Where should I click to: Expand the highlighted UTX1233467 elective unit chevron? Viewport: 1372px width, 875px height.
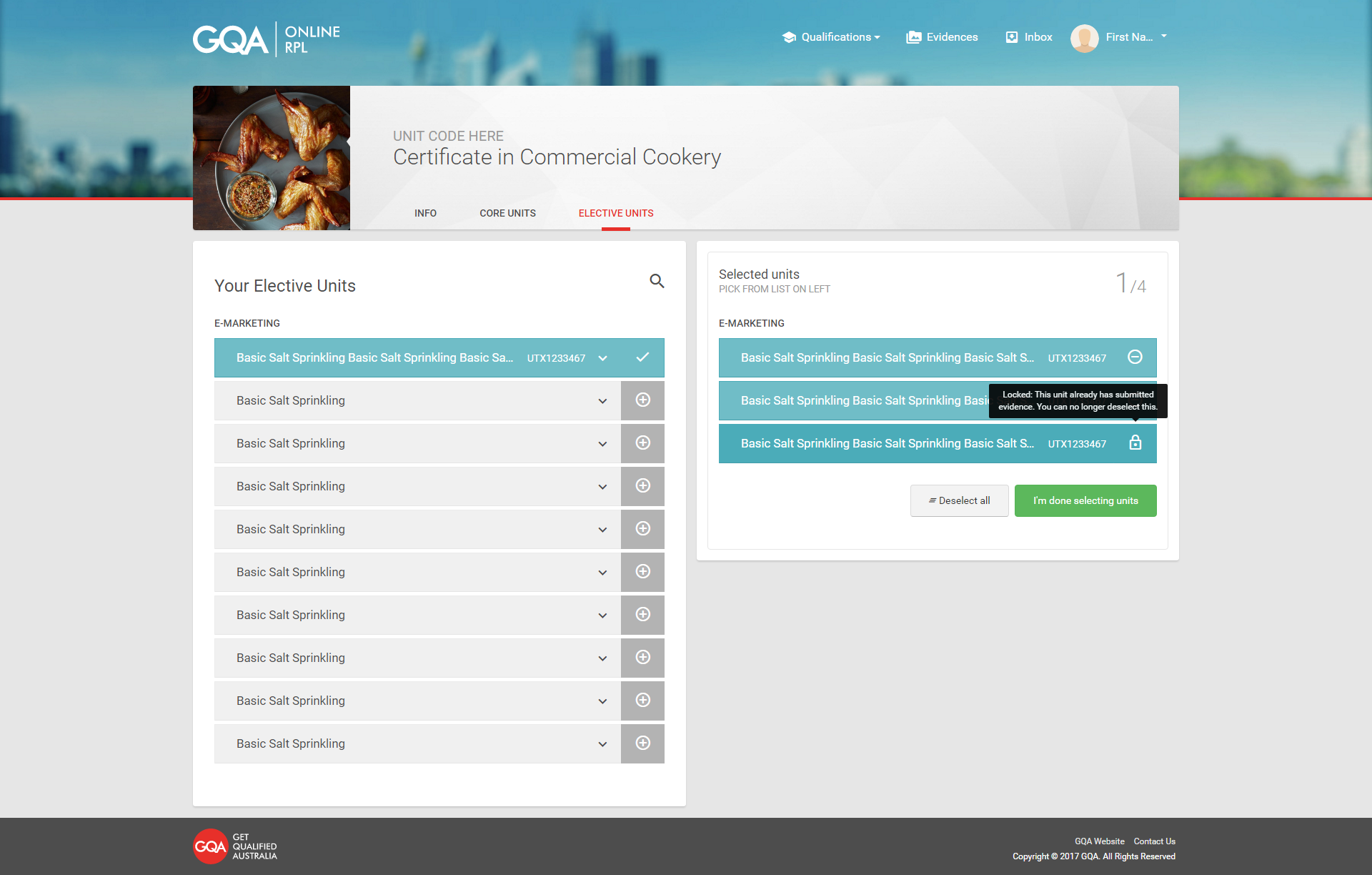pyautogui.click(x=602, y=358)
